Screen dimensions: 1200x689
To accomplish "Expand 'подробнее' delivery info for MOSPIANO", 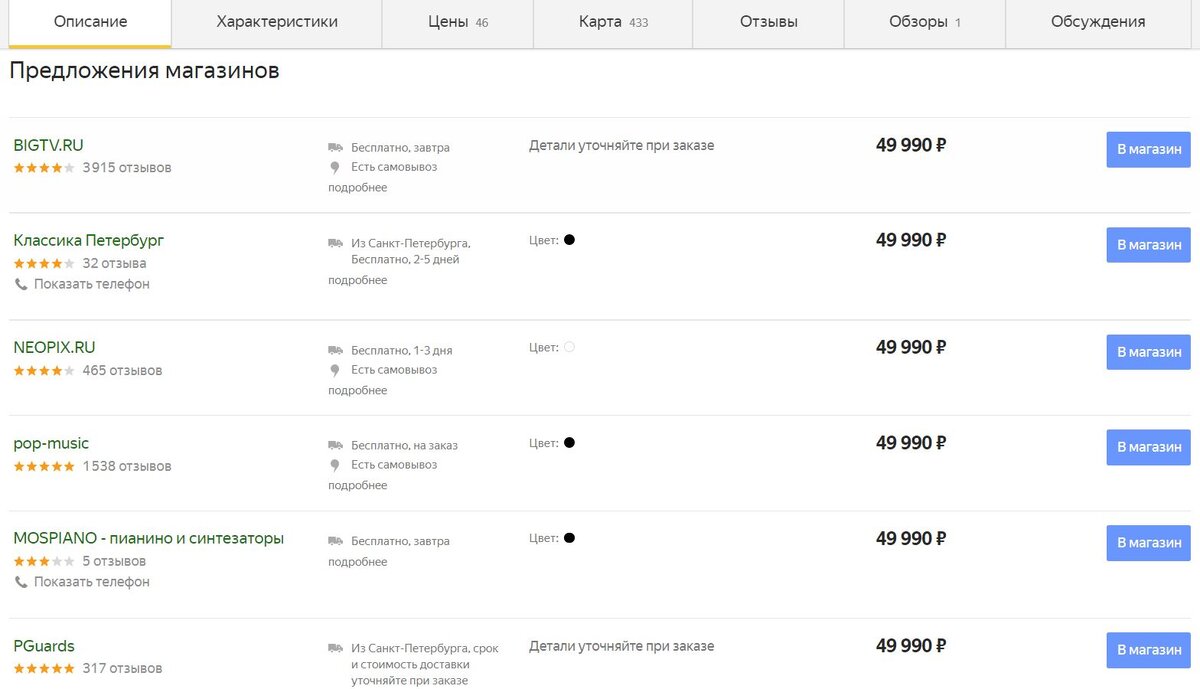I will pos(357,562).
